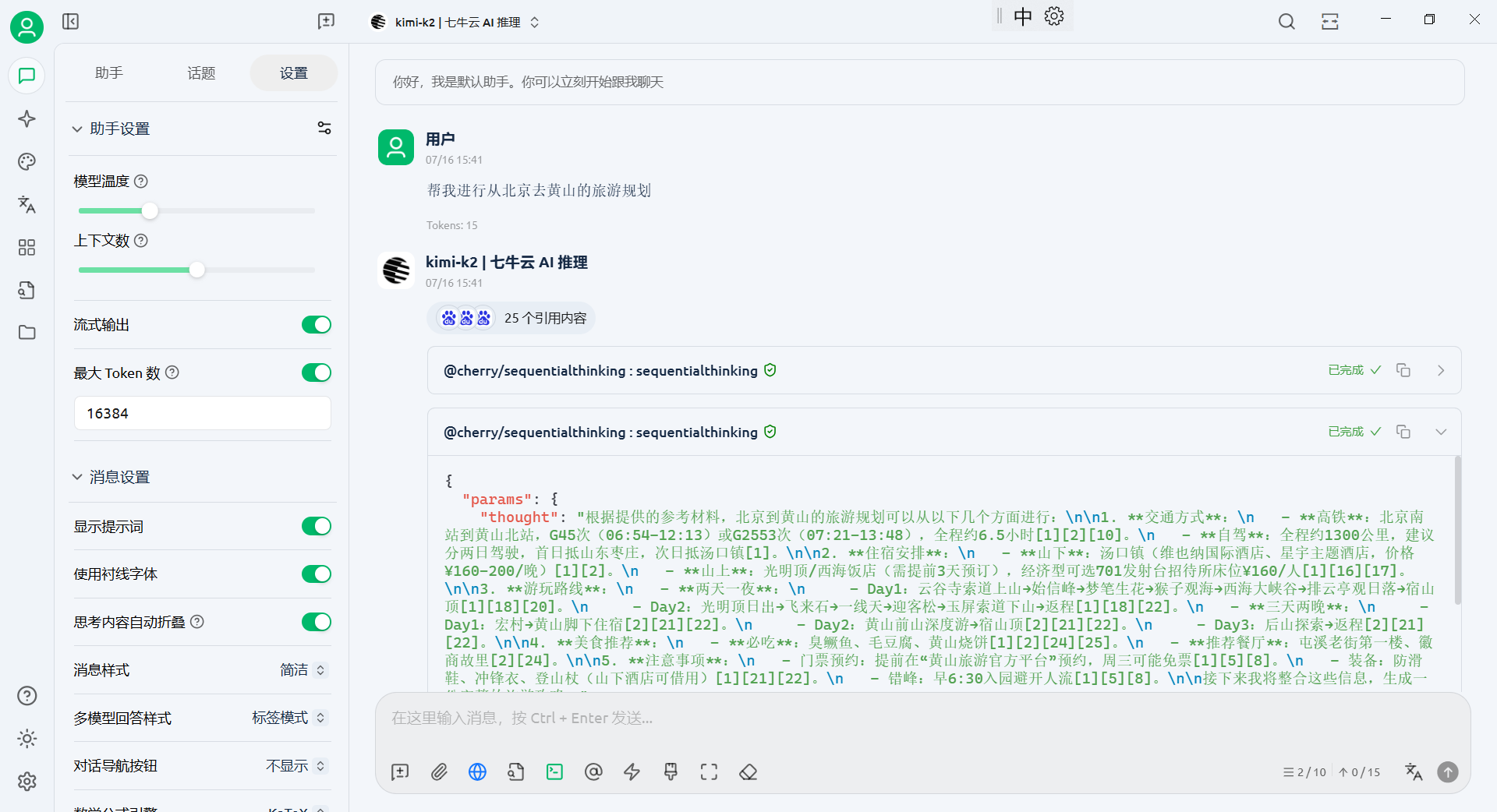Viewport: 1497px width, 812px height.
Task: Open the mini apps grid icon
Action: click(27, 247)
